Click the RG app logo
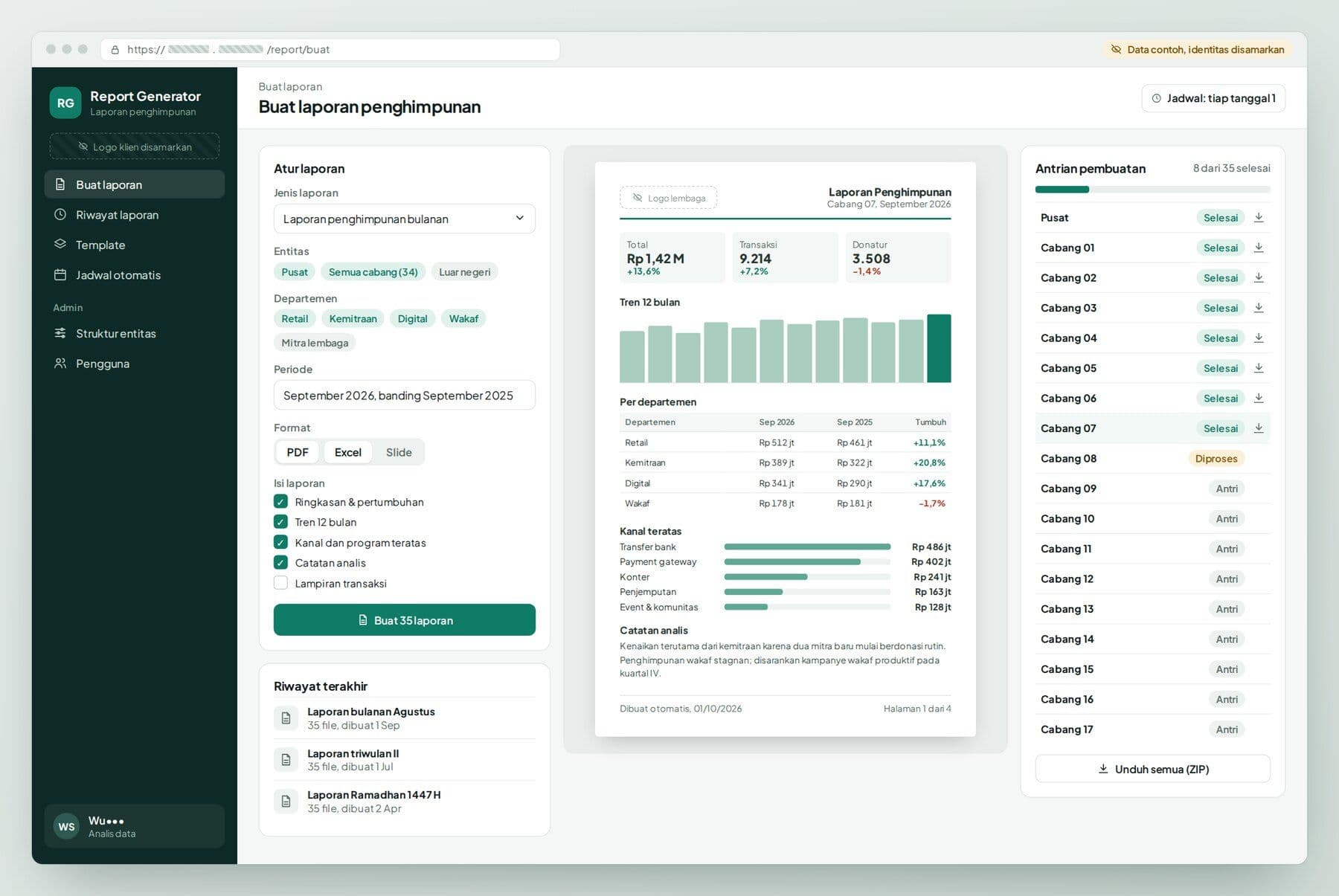Viewport: 1339px width, 896px height. (65, 103)
